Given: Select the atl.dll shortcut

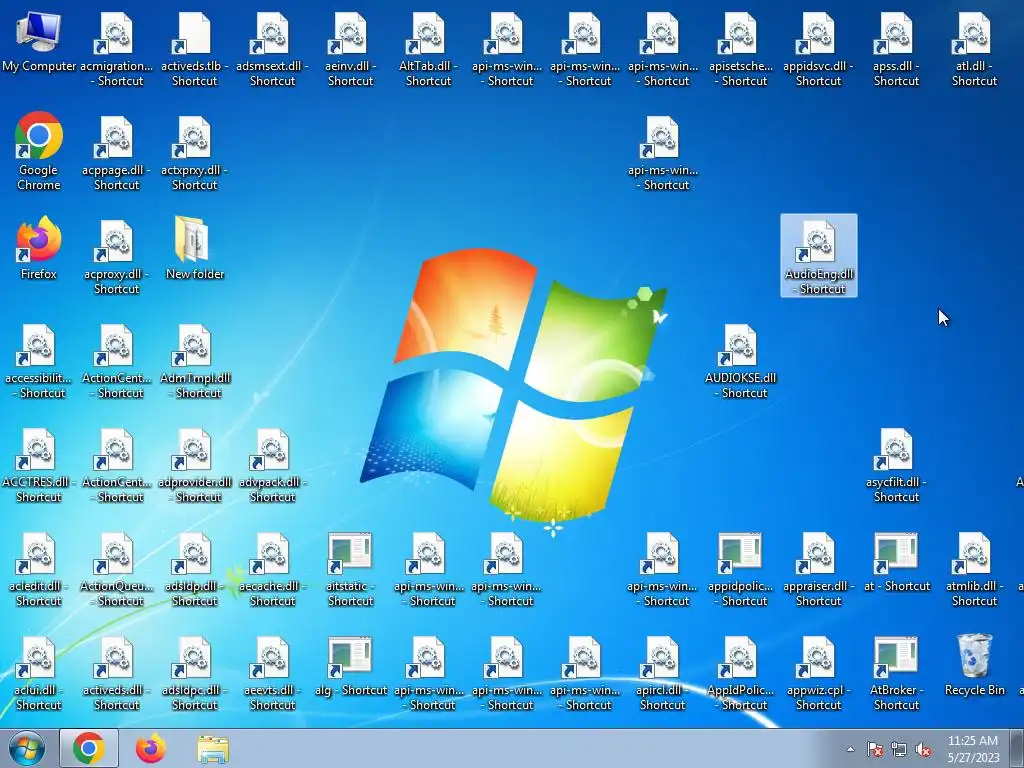Looking at the screenshot, I should point(974,50).
